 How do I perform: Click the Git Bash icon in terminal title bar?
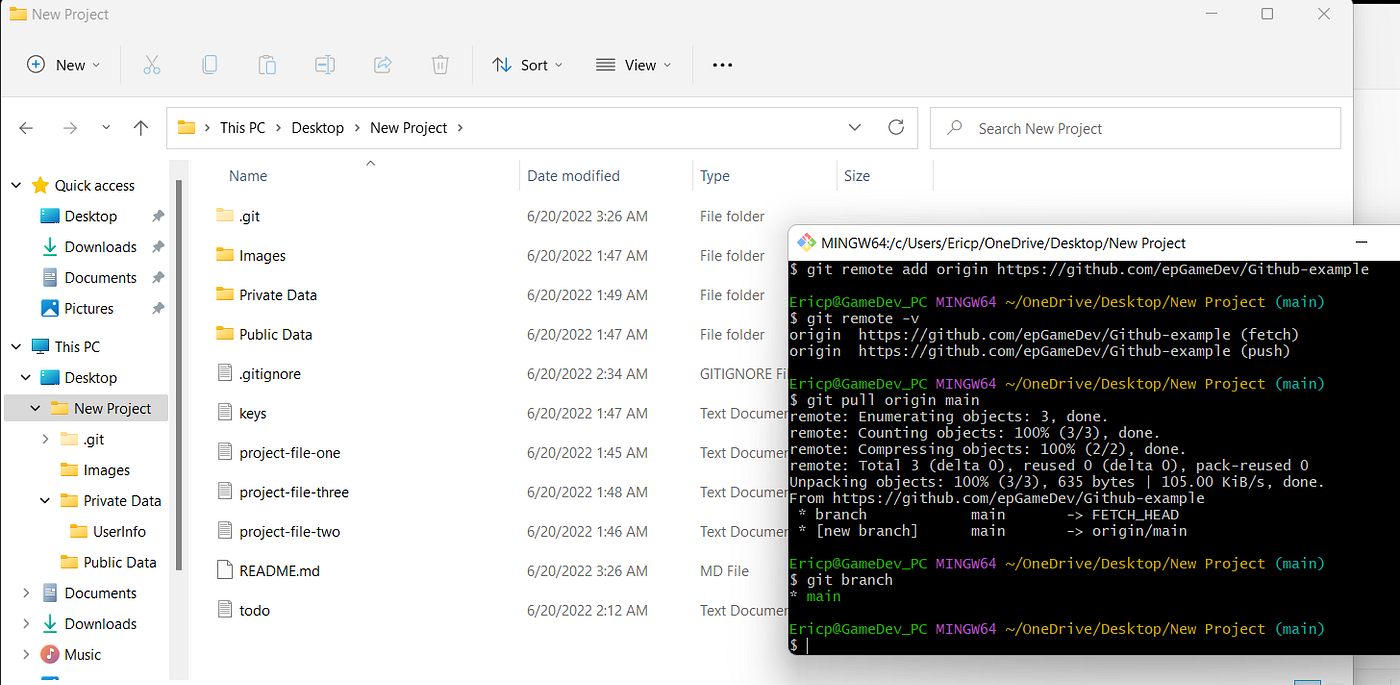click(x=806, y=242)
